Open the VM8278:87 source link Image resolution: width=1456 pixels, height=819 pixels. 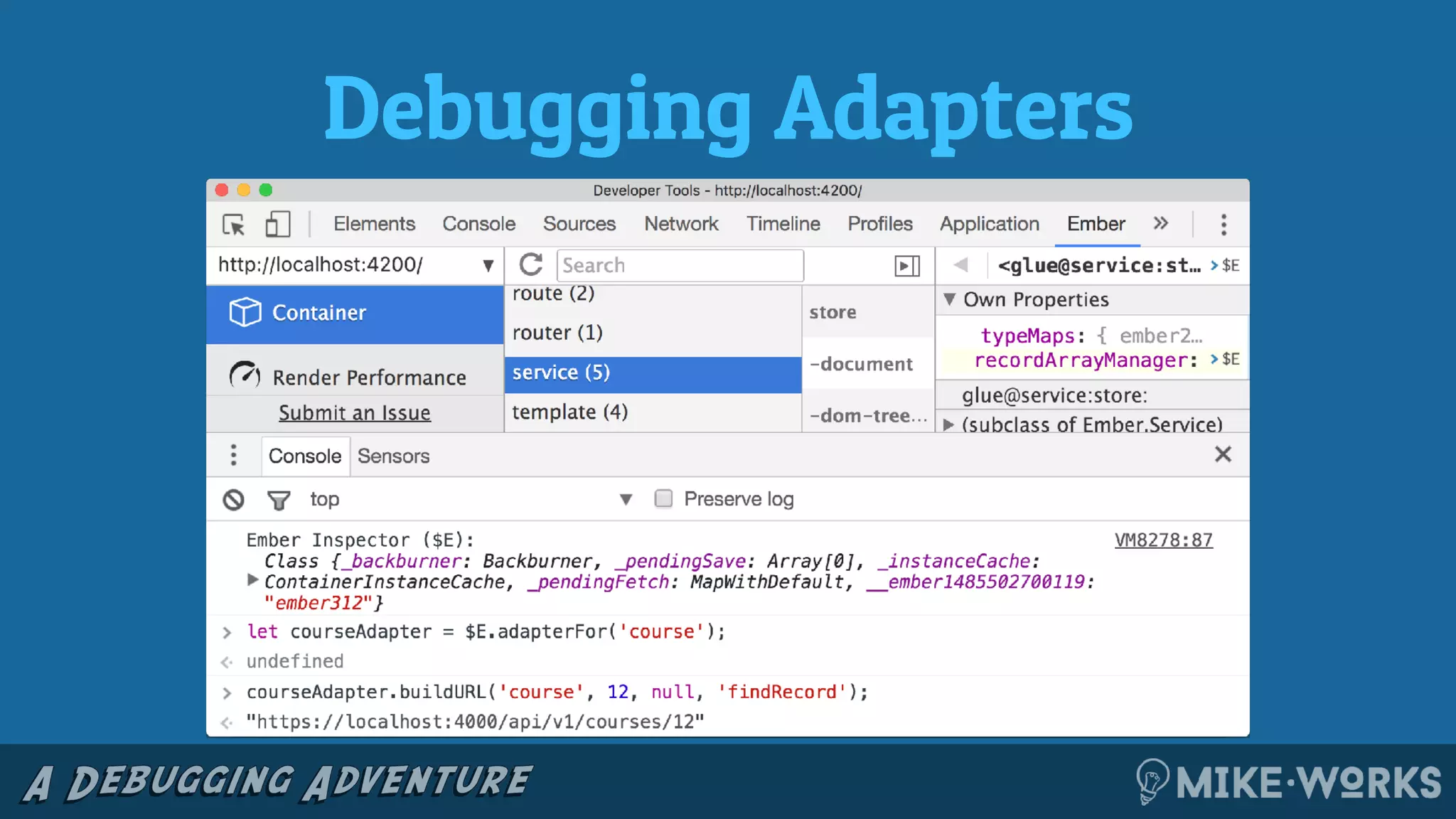point(1163,540)
